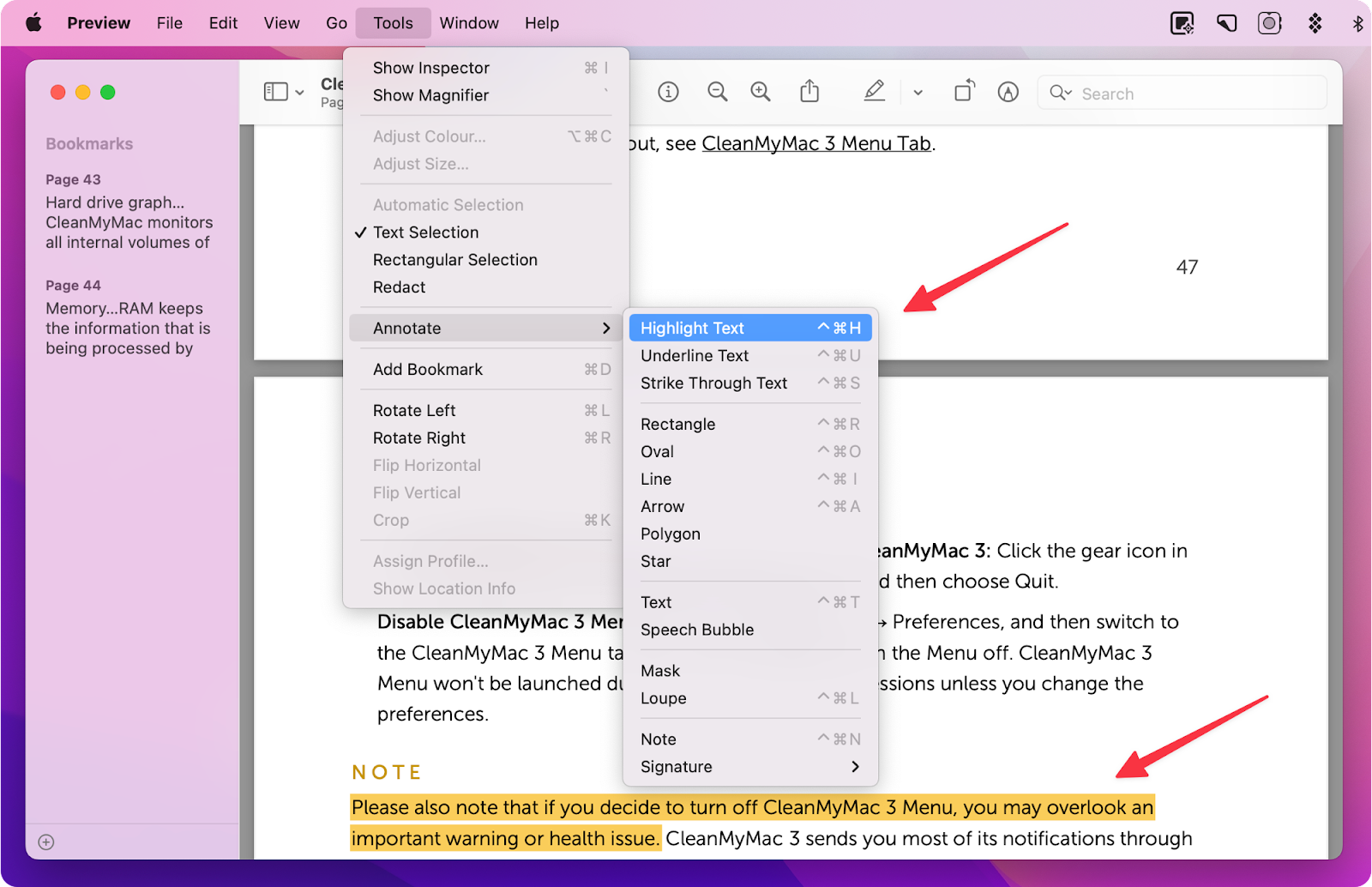Add a Text annotation
The height and width of the screenshot is (887, 1372).
point(750,602)
